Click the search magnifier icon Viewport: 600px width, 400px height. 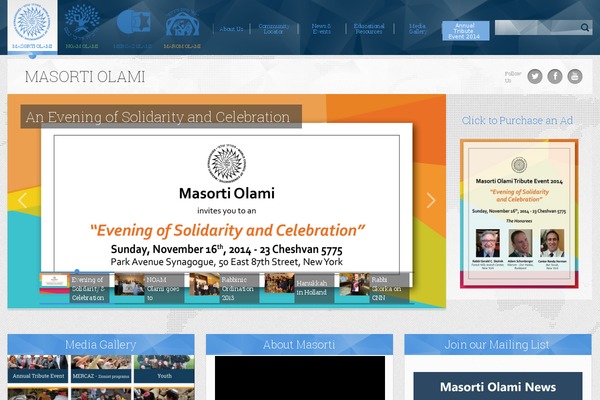585,28
